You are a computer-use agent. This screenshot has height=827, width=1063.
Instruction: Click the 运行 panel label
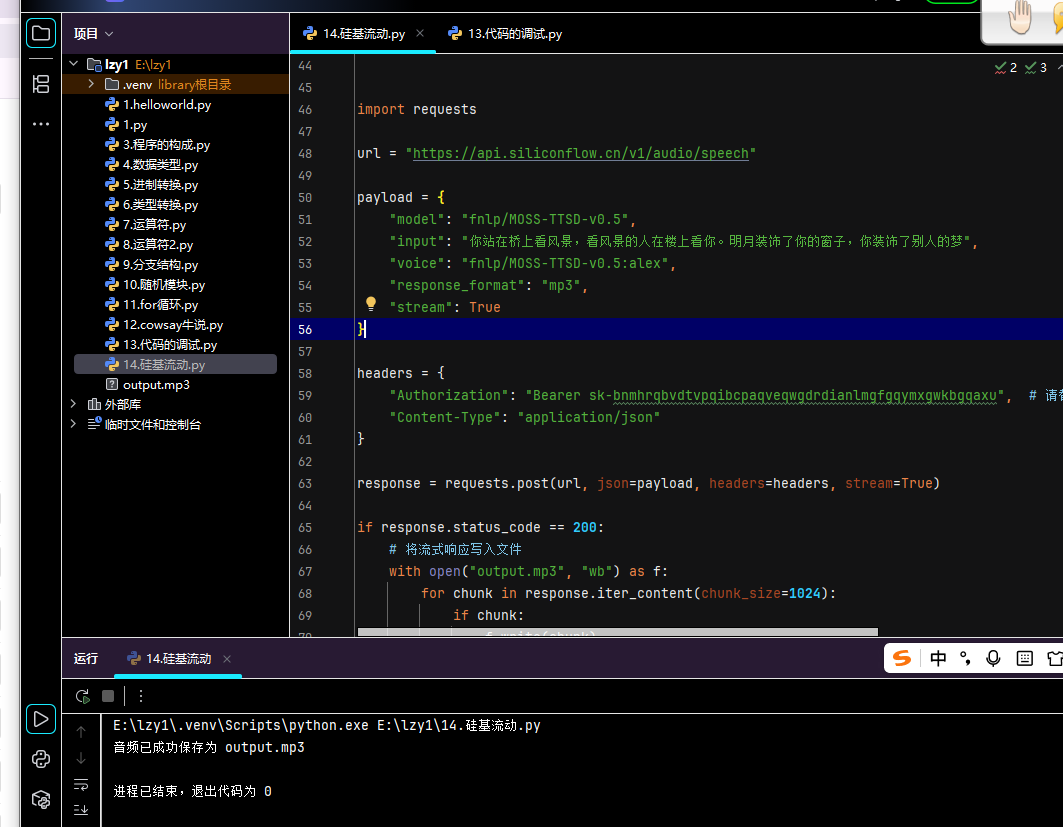86,659
